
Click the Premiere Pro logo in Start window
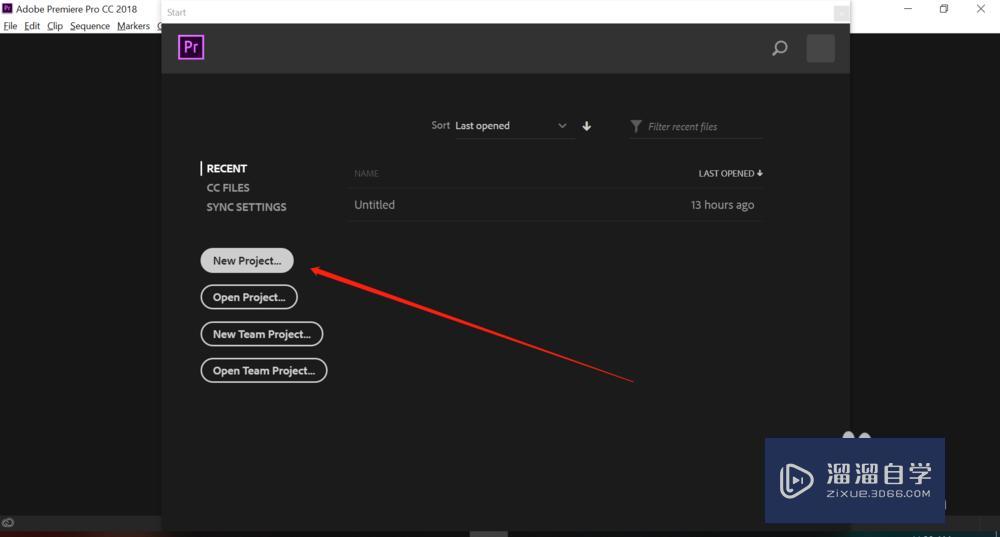click(191, 47)
